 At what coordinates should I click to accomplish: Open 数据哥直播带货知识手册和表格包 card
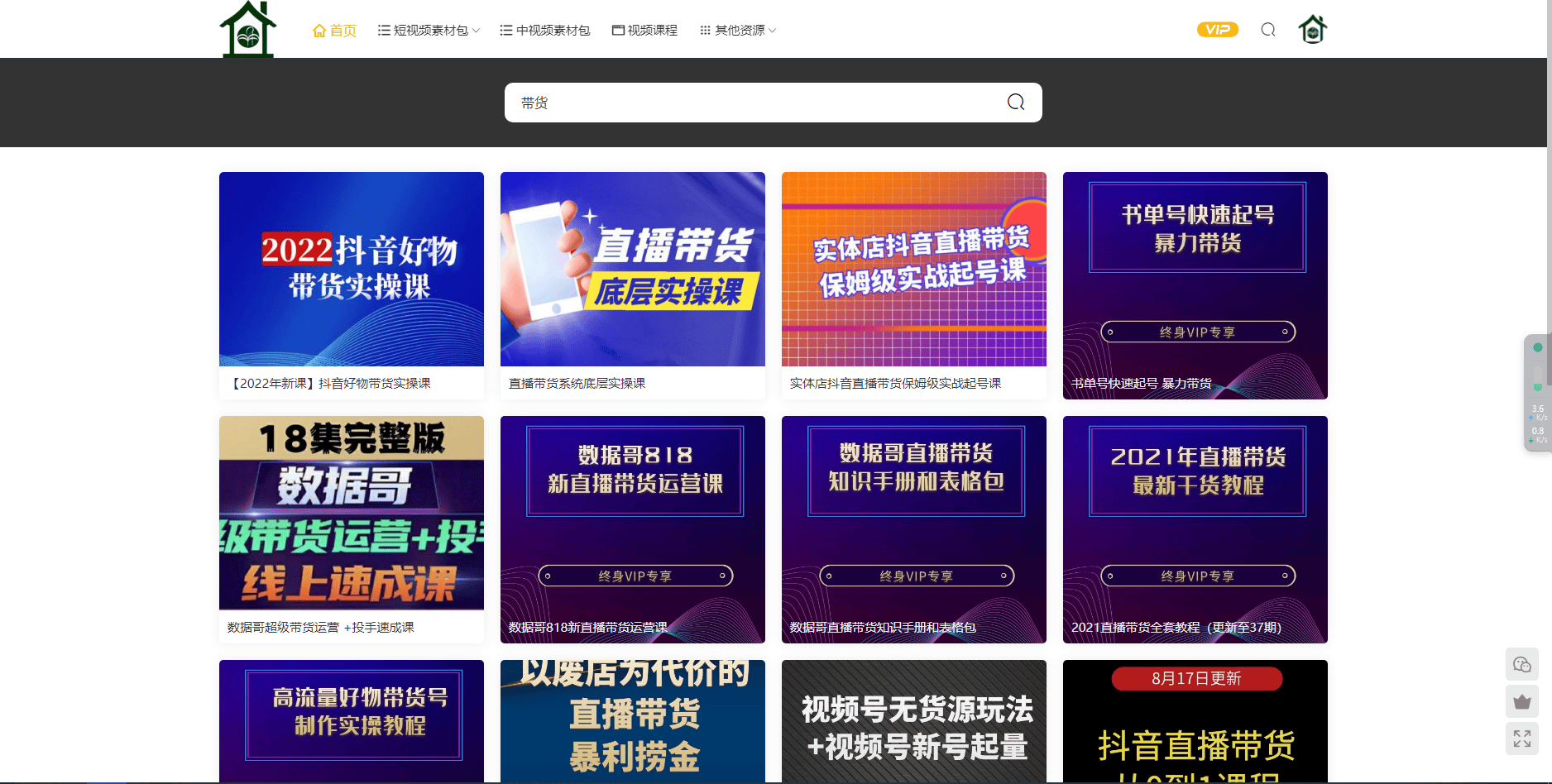coord(914,529)
